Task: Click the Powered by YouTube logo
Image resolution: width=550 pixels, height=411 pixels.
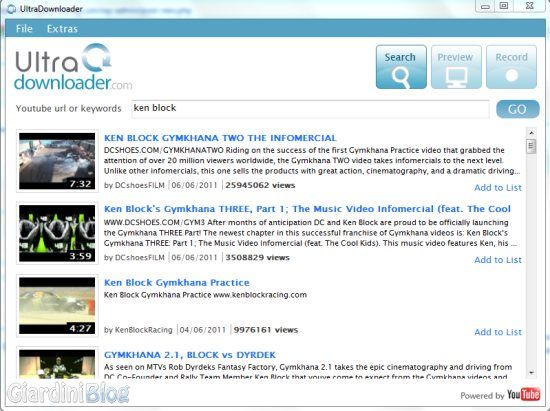Action: pyautogui.click(x=523, y=395)
